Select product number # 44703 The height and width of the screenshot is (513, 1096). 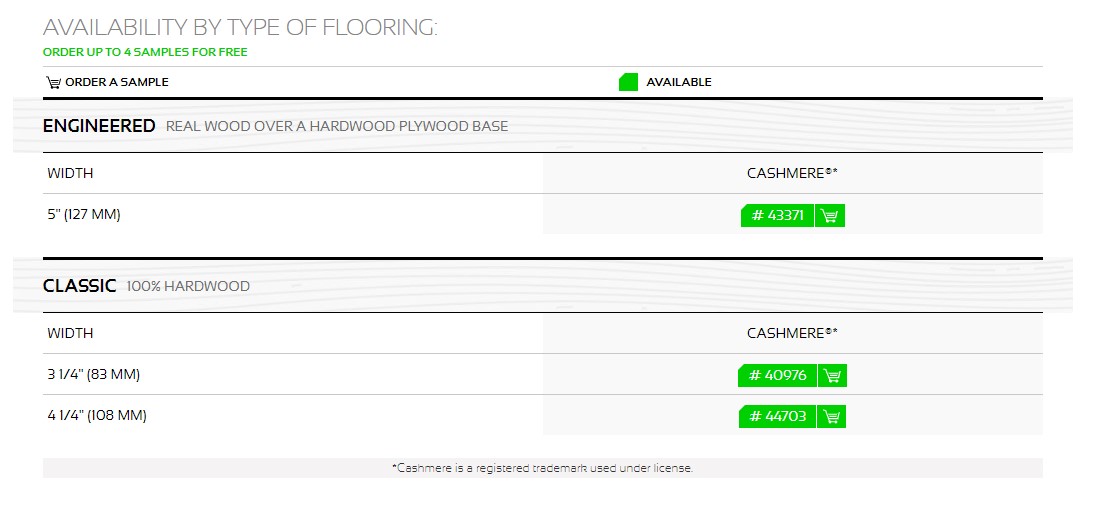(x=777, y=417)
